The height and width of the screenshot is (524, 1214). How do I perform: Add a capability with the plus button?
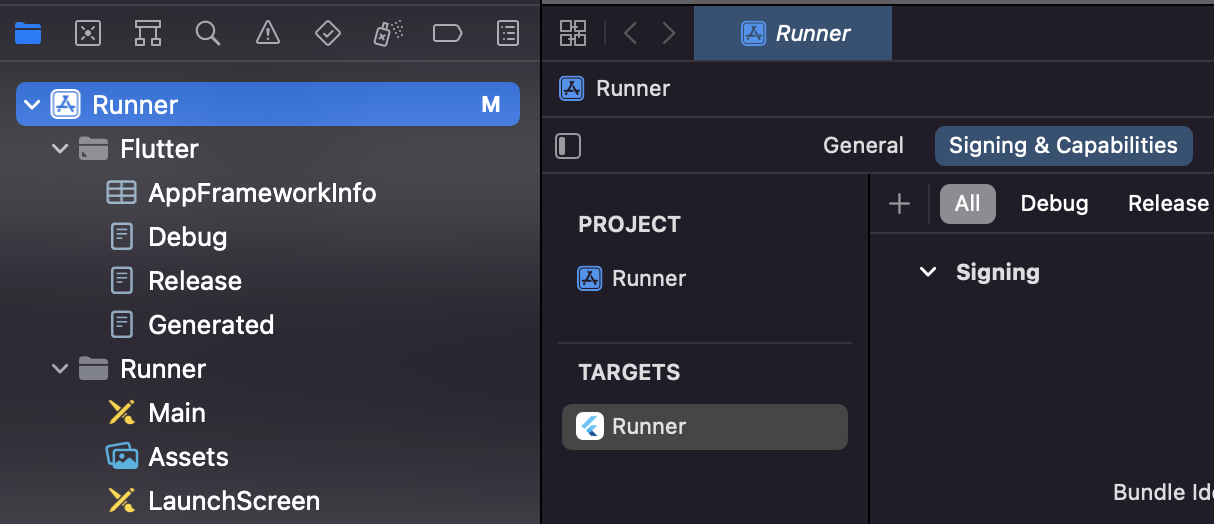(899, 204)
